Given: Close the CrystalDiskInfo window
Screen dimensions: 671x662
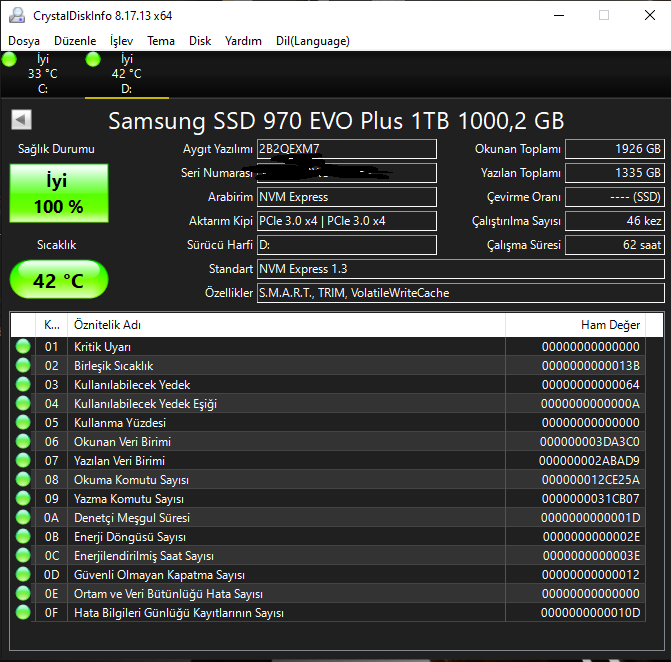Looking at the screenshot, I should pos(650,15).
